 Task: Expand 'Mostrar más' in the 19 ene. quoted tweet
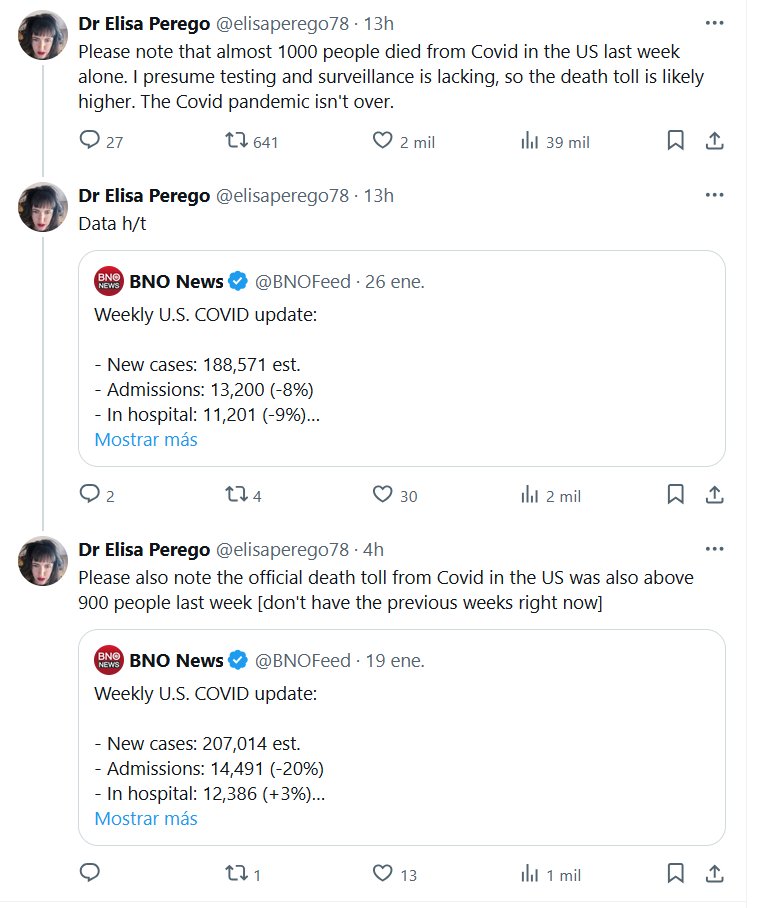coord(146,819)
